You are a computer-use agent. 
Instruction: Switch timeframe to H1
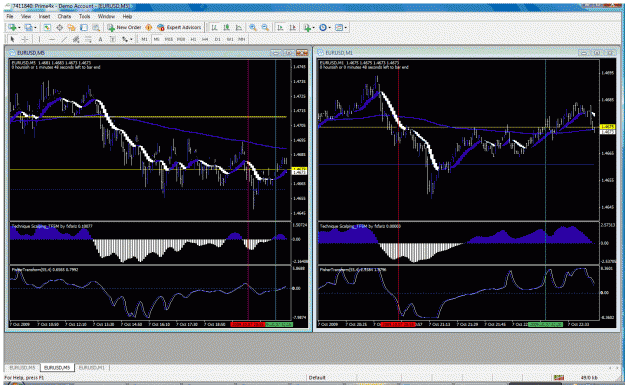tap(193, 39)
